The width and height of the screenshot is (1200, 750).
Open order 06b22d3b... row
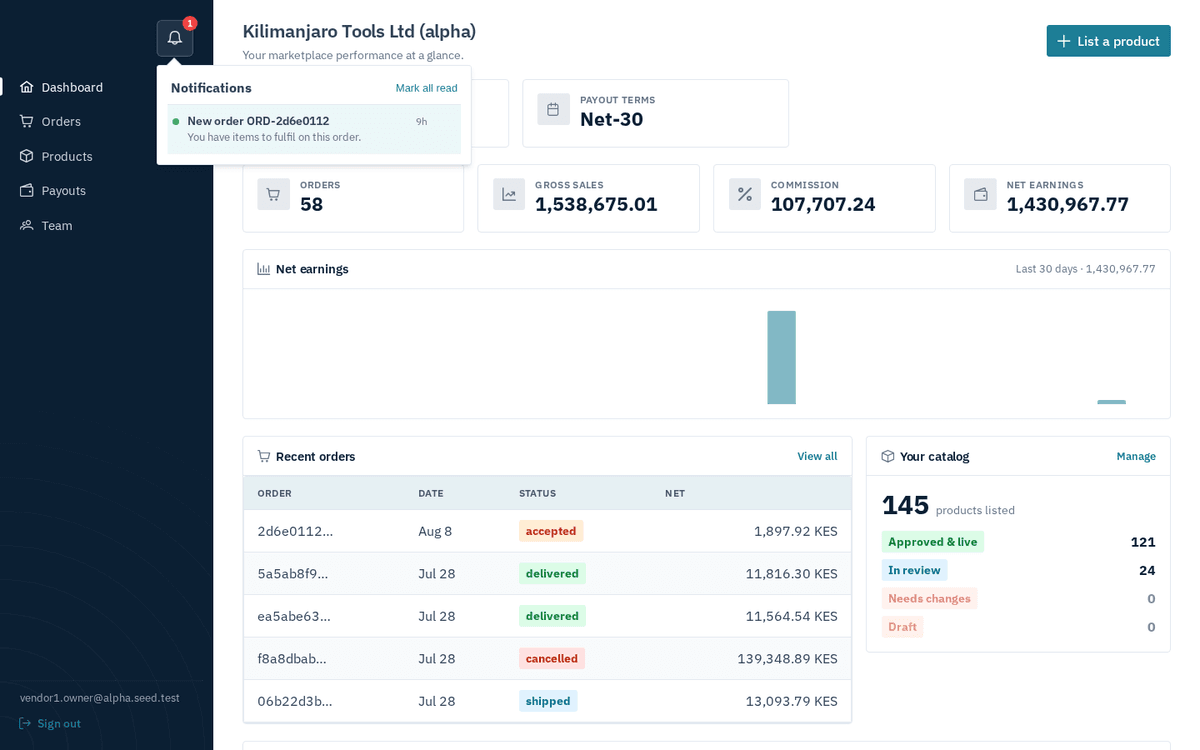point(547,701)
